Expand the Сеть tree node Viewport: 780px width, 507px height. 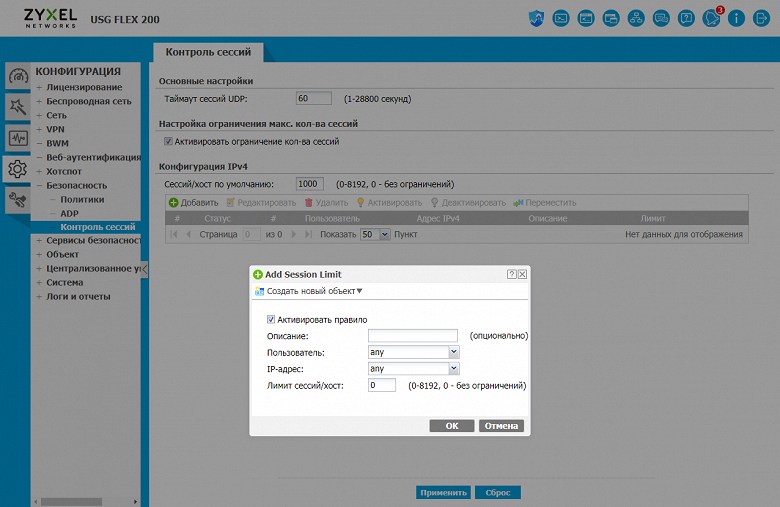(x=39, y=115)
